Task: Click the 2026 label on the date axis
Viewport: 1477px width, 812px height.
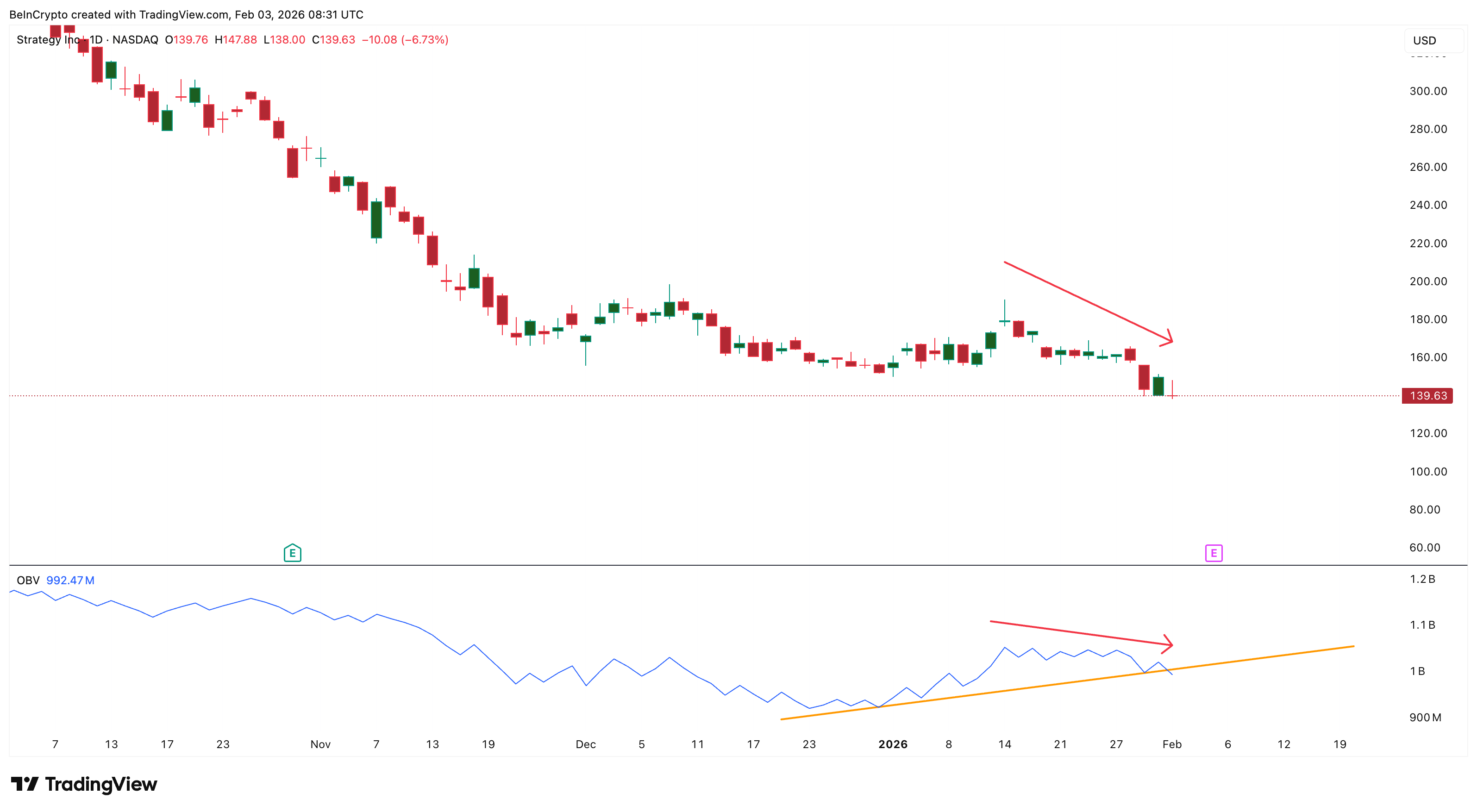Action: [x=893, y=744]
